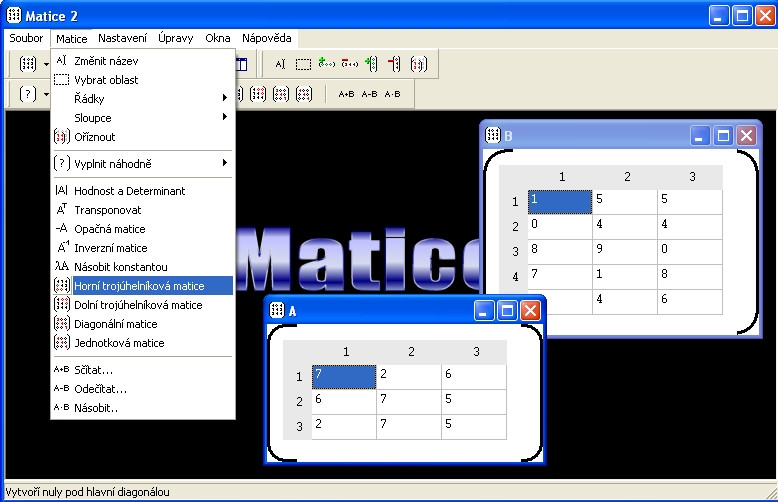Image resolution: width=778 pixels, height=502 pixels.
Task: Select Diagonální matice entry
Action: point(142,324)
